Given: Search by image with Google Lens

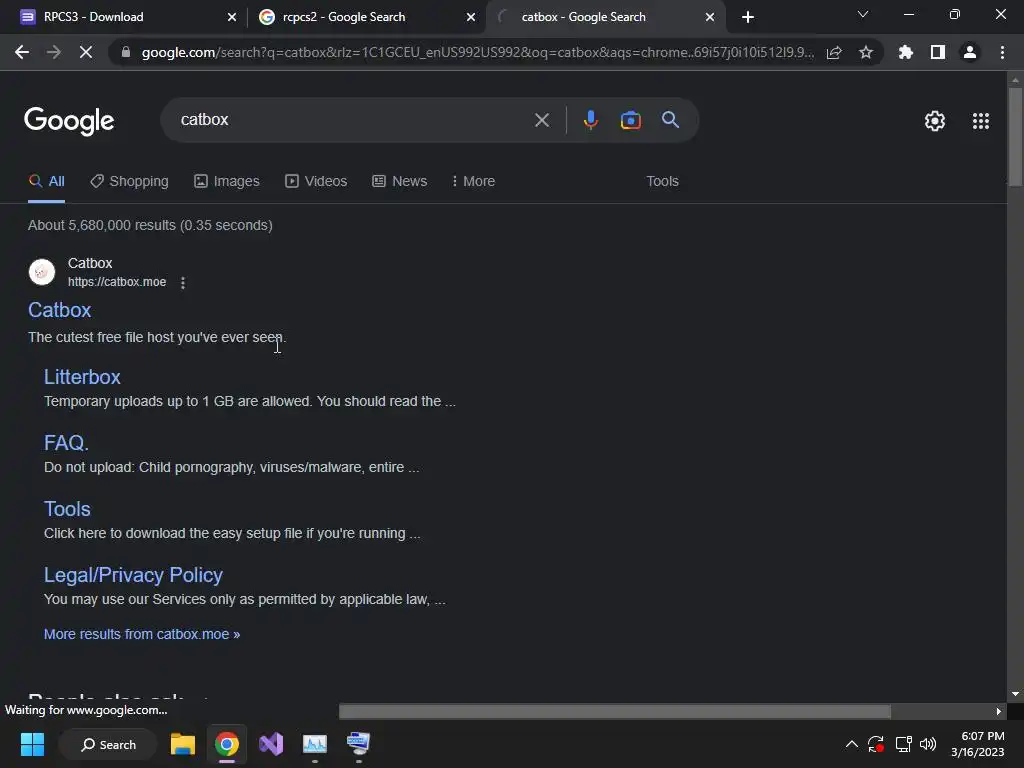Looking at the screenshot, I should point(630,120).
